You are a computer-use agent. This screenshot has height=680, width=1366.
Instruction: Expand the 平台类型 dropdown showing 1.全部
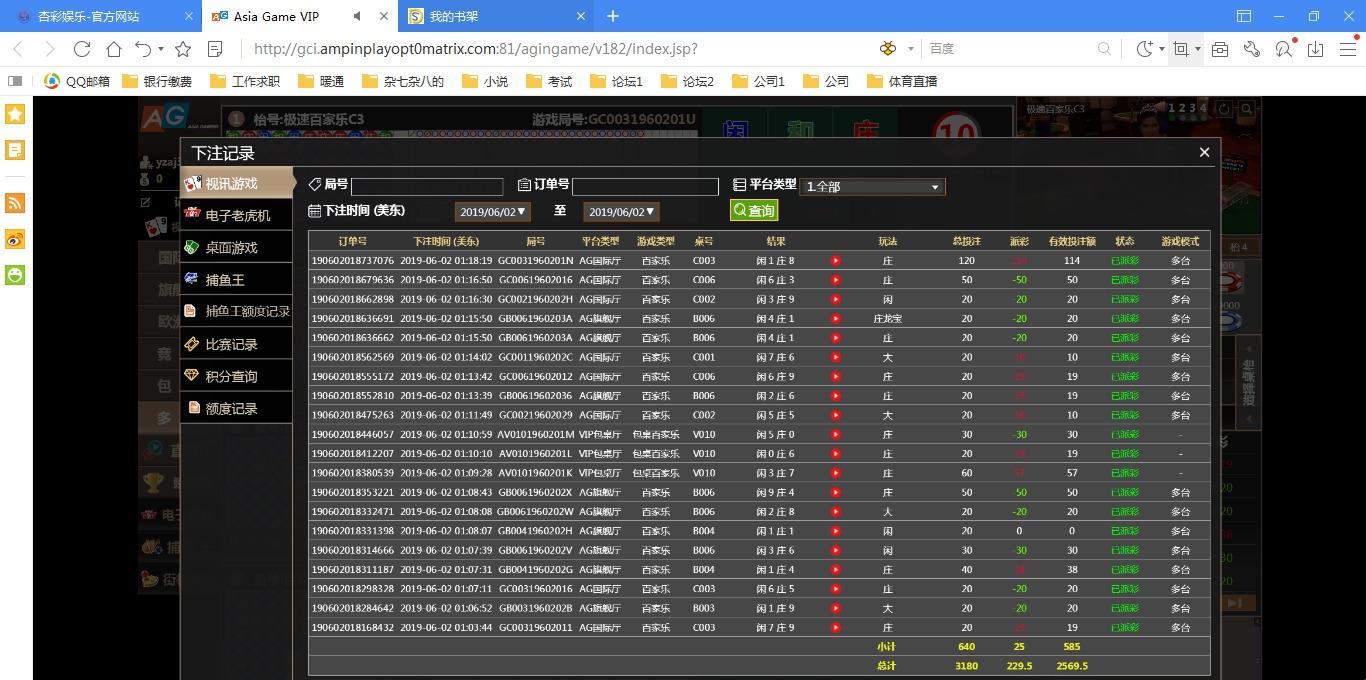[x=872, y=187]
